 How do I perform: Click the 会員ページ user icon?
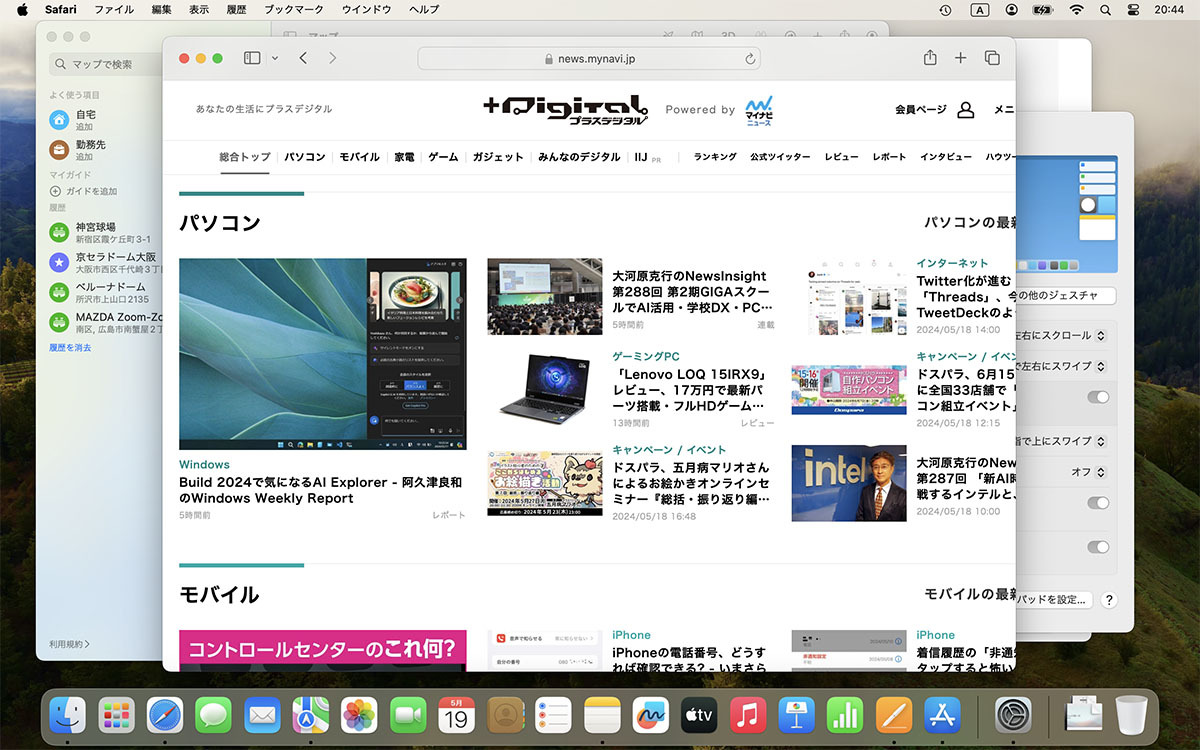[x=965, y=110]
